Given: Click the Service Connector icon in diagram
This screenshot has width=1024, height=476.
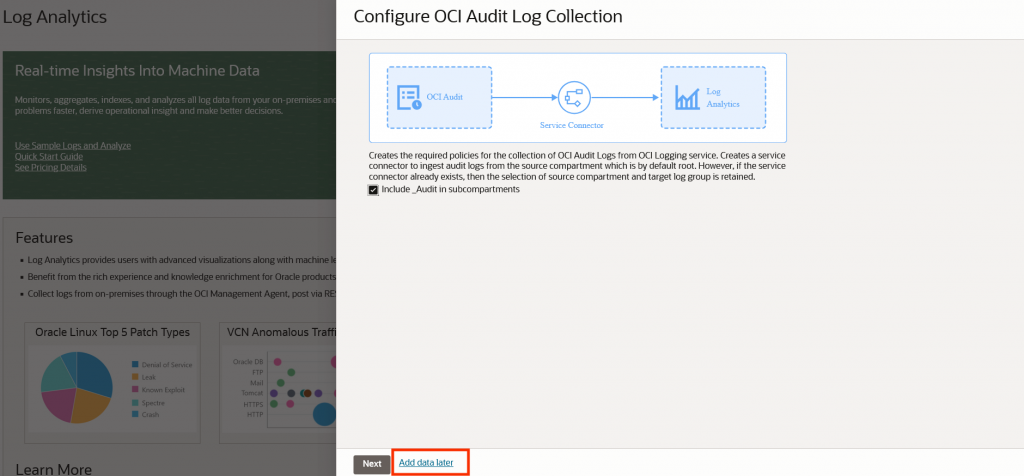Looking at the screenshot, I should coord(574,98).
